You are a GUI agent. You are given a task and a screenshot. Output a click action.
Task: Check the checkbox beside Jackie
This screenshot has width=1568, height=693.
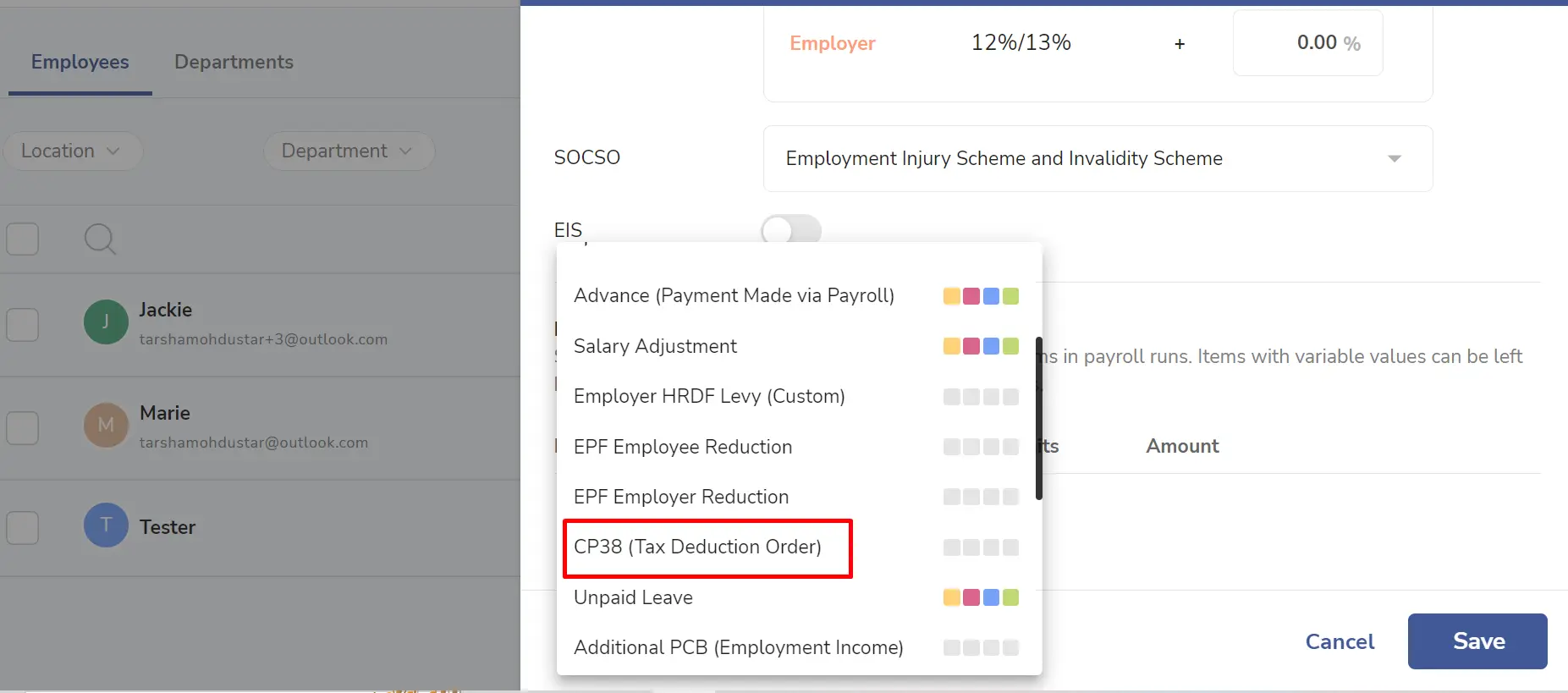[23, 325]
